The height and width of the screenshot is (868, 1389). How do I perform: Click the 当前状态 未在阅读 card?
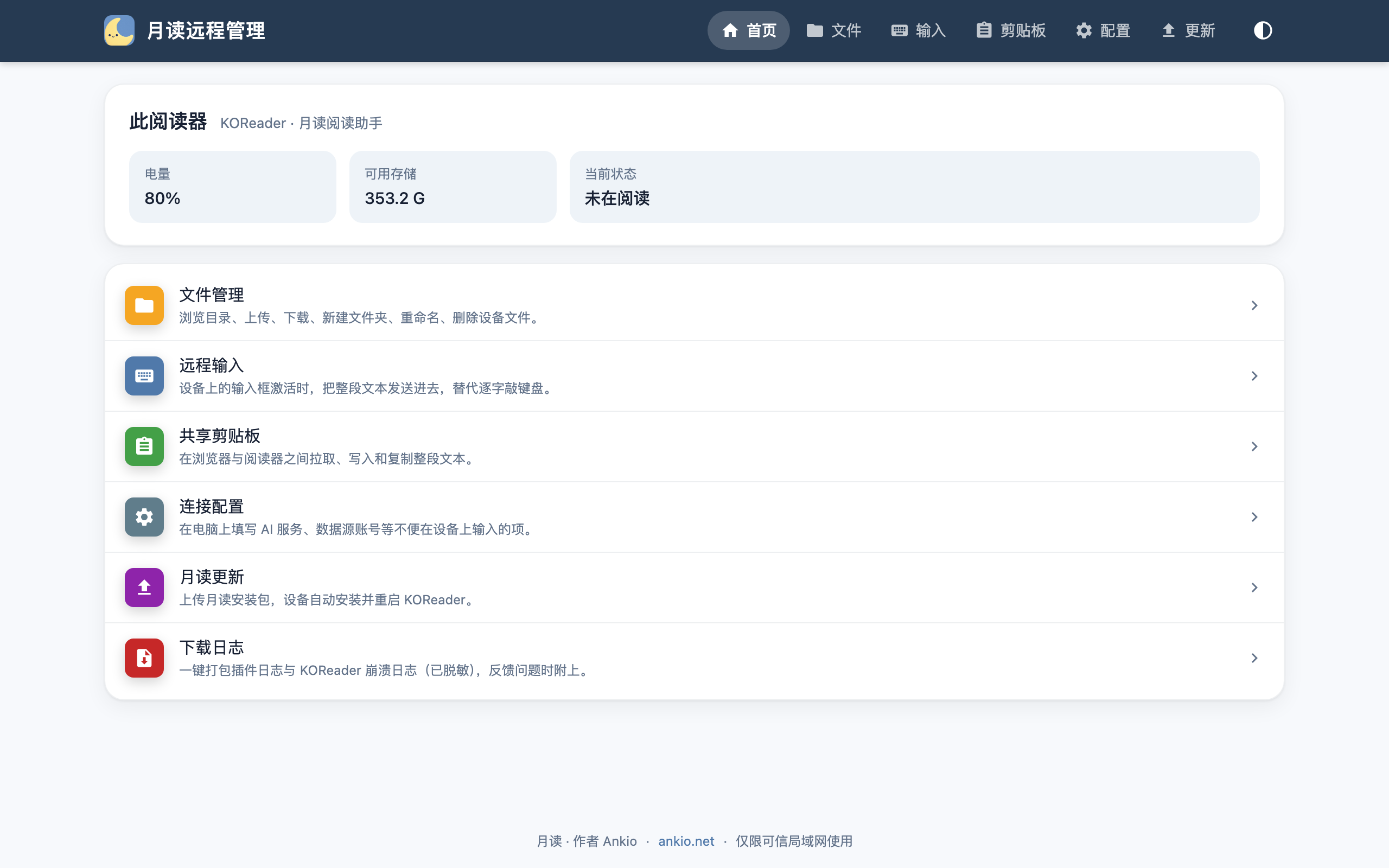[914, 187]
